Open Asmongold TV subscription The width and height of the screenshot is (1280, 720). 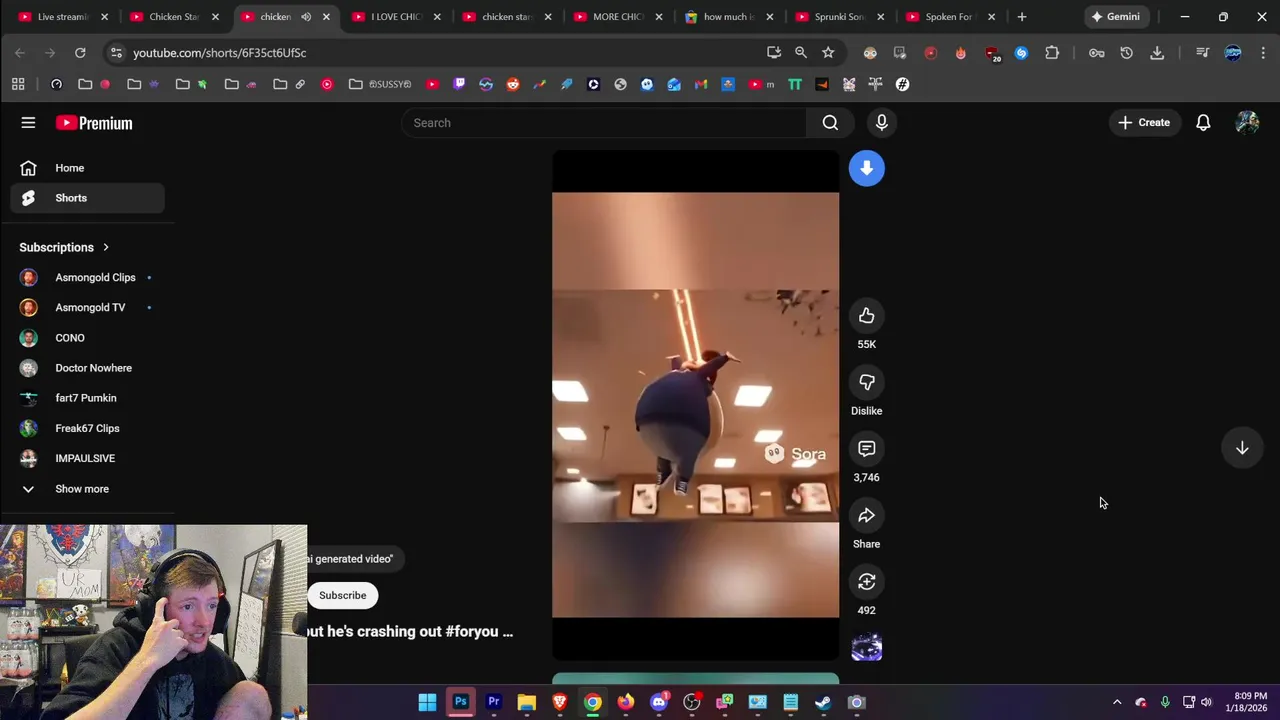point(88,307)
